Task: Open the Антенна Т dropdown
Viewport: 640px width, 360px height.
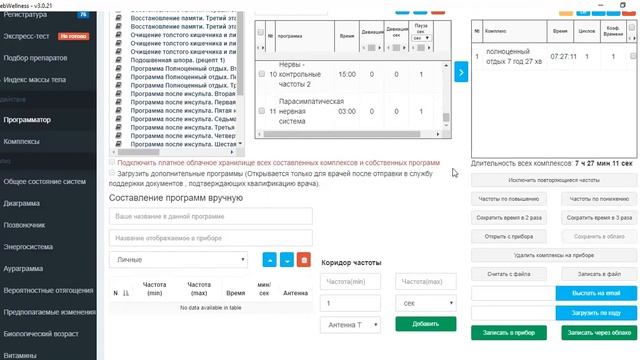Action: pyautogui.click(x=350, y=325)
